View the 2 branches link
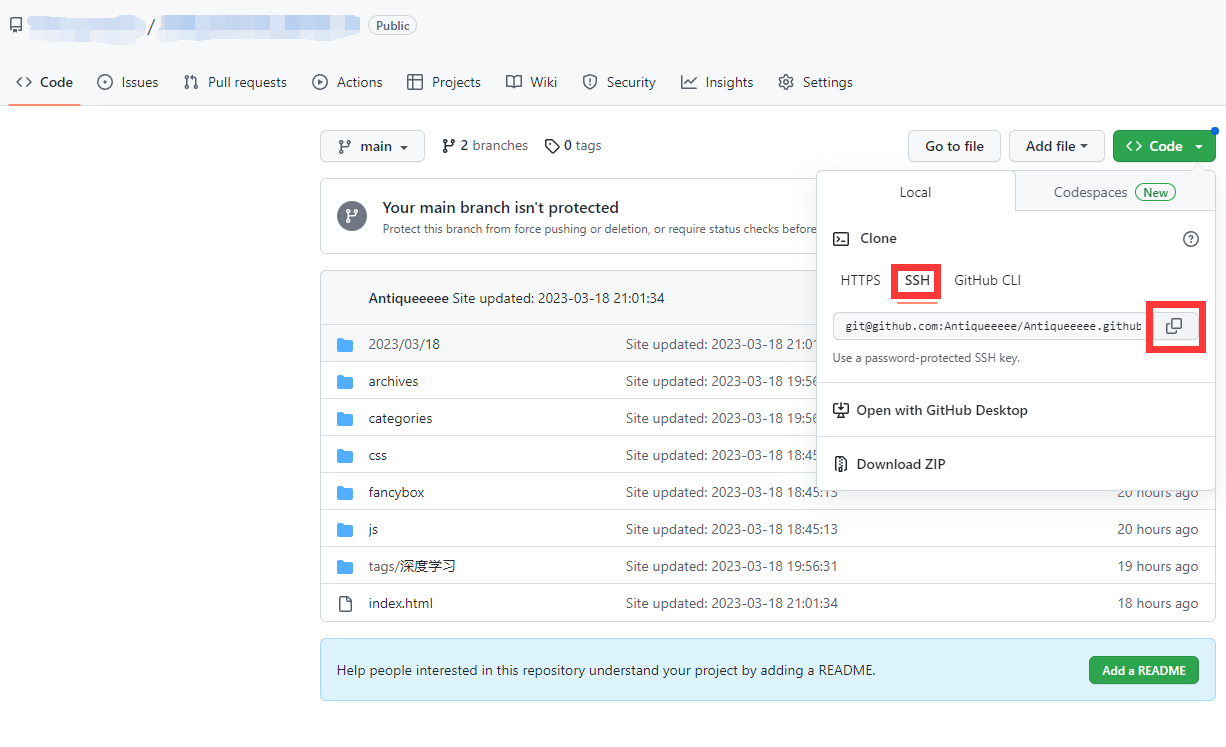This screenshot has height=747, width=1226. pos(485,146)
